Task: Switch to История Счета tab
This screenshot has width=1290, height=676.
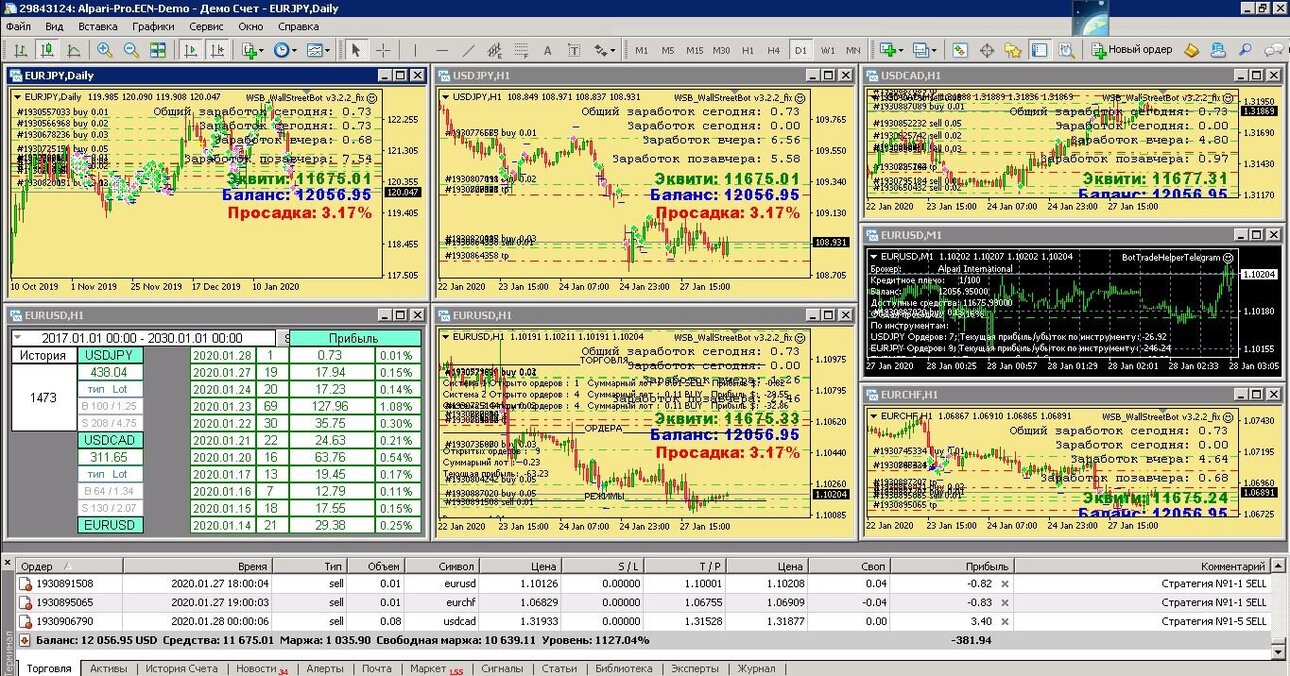Action: click(181, 668)
